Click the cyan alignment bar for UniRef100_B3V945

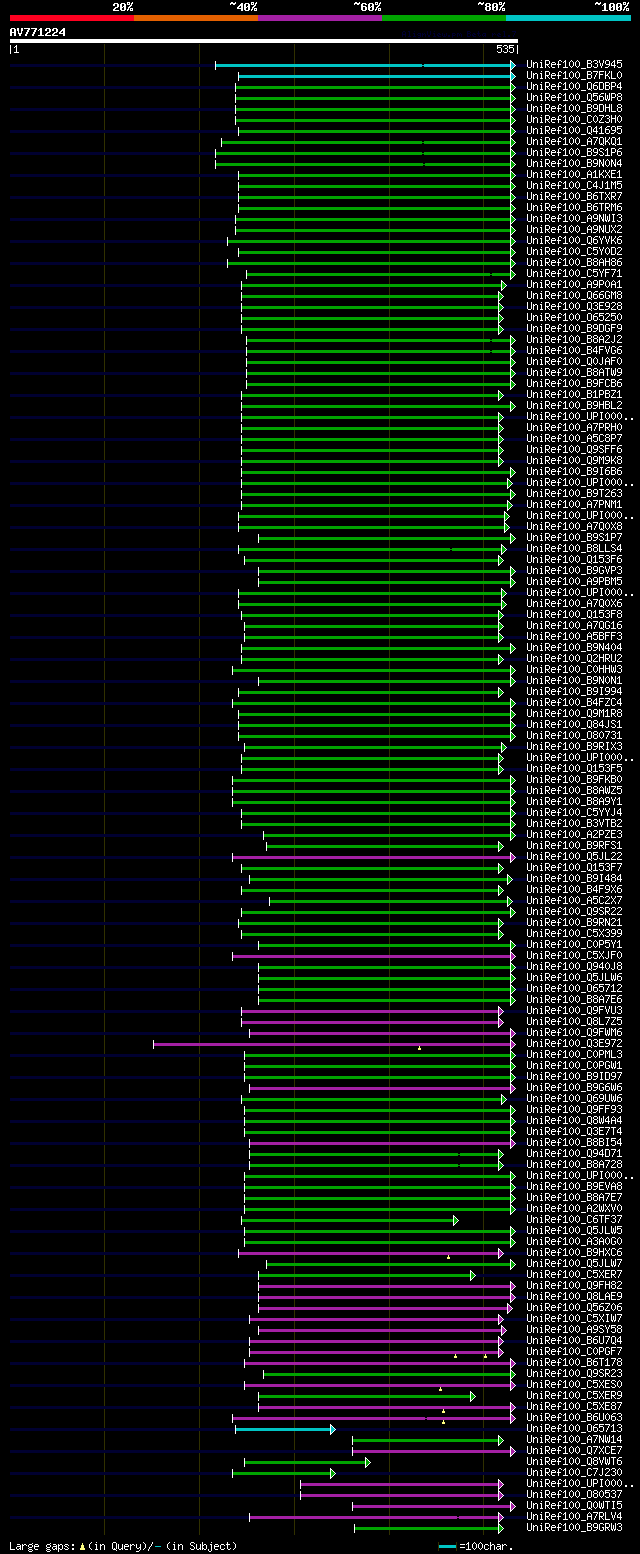click(365, 64)
